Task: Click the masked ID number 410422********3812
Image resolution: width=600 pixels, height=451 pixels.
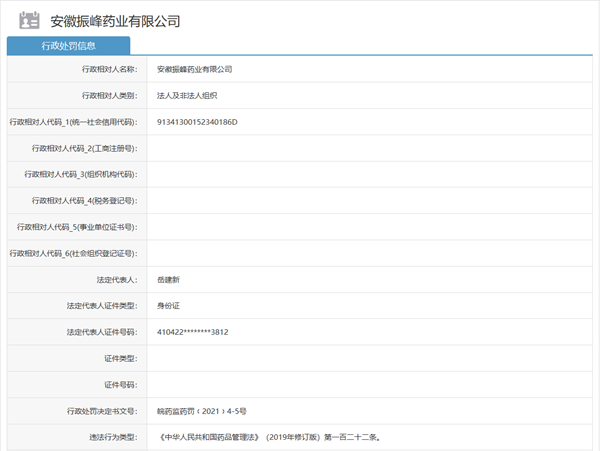Action: pos(200,332)
